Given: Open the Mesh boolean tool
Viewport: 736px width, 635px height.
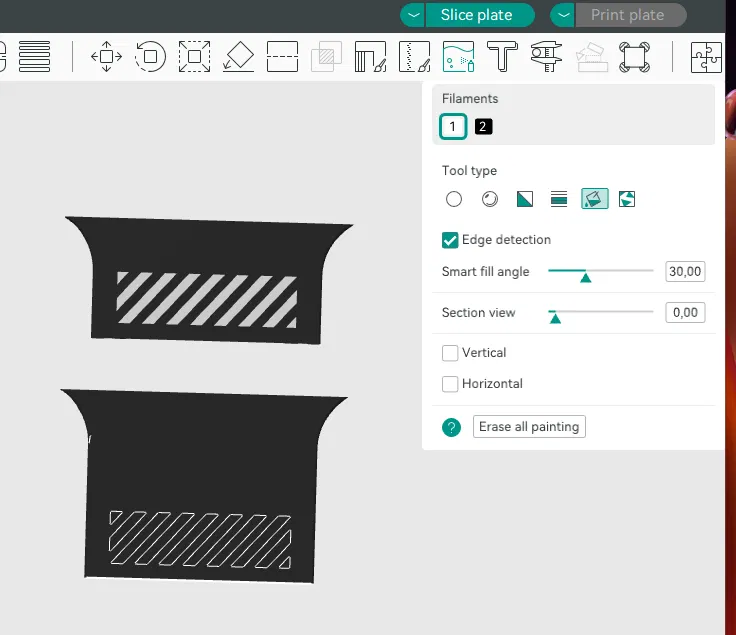Looking at the screenshot, I should 326,57.
